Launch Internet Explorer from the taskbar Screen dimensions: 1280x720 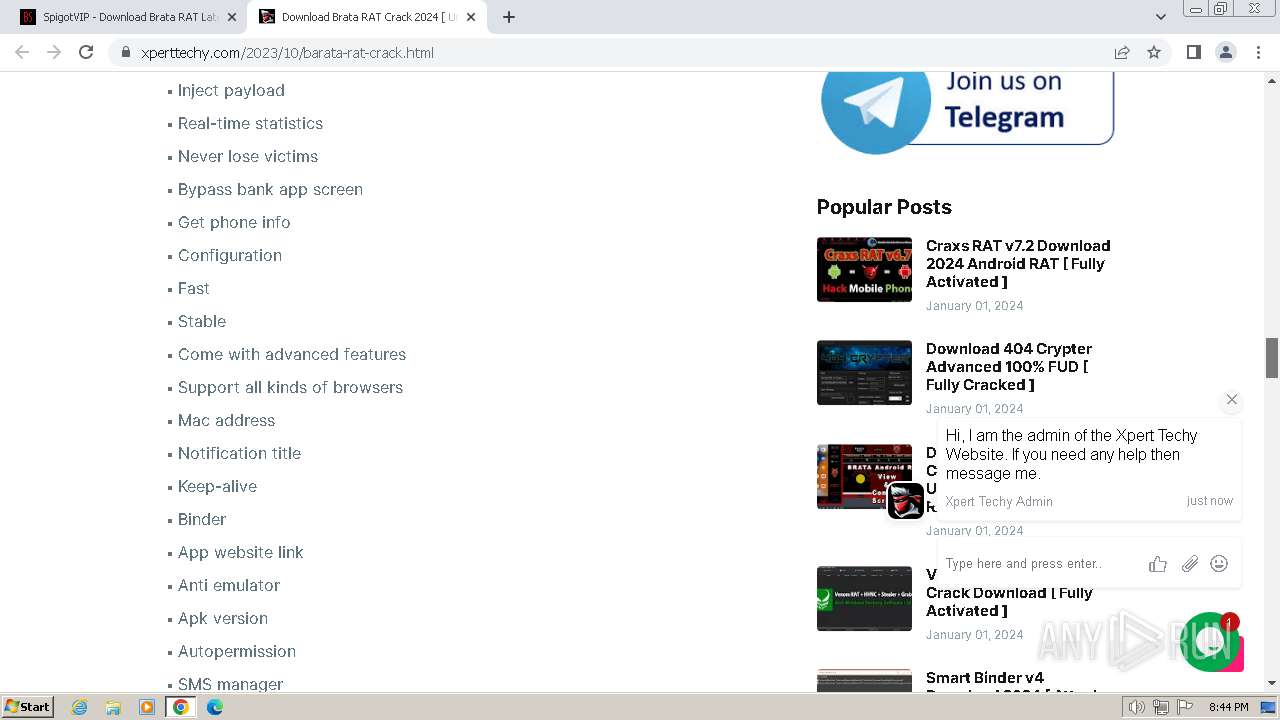click(79, 707)
